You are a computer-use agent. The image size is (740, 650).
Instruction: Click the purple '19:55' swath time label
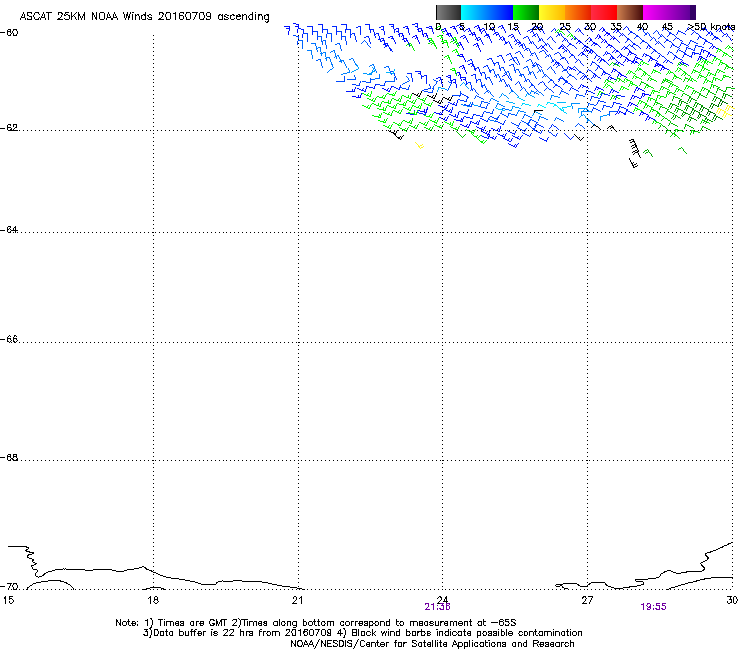[654, 607]
